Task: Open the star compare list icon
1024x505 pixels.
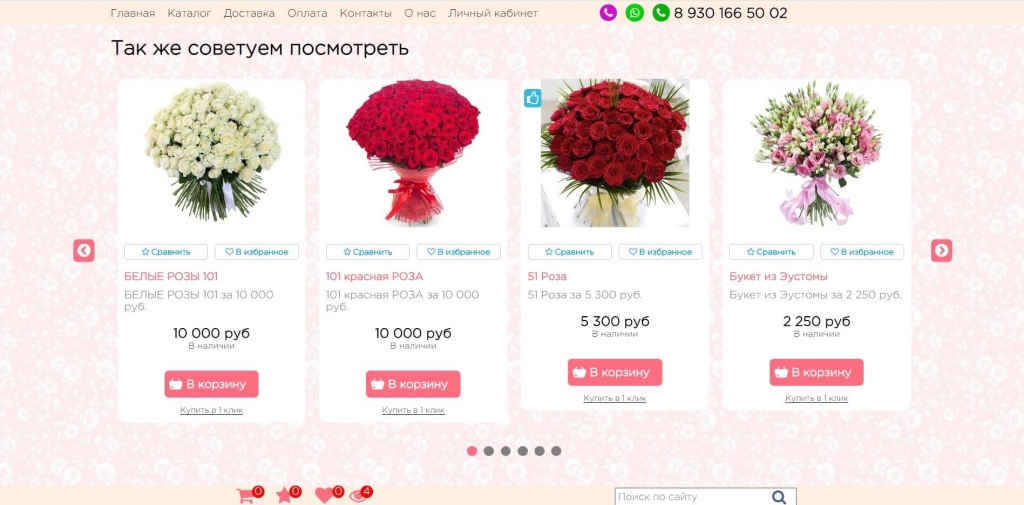Action: tap(283, 496)
